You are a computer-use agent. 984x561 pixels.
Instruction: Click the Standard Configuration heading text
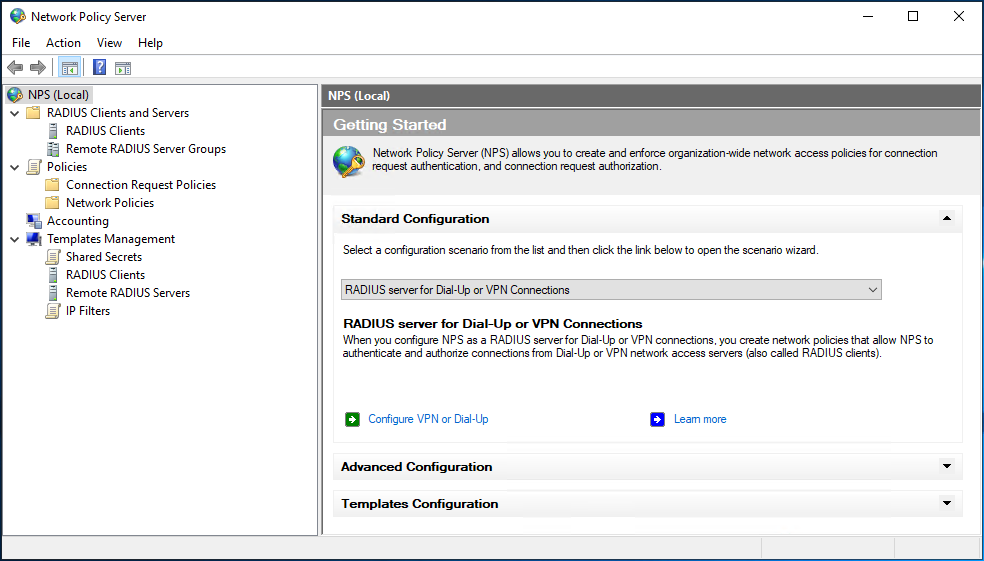point(415,219)
